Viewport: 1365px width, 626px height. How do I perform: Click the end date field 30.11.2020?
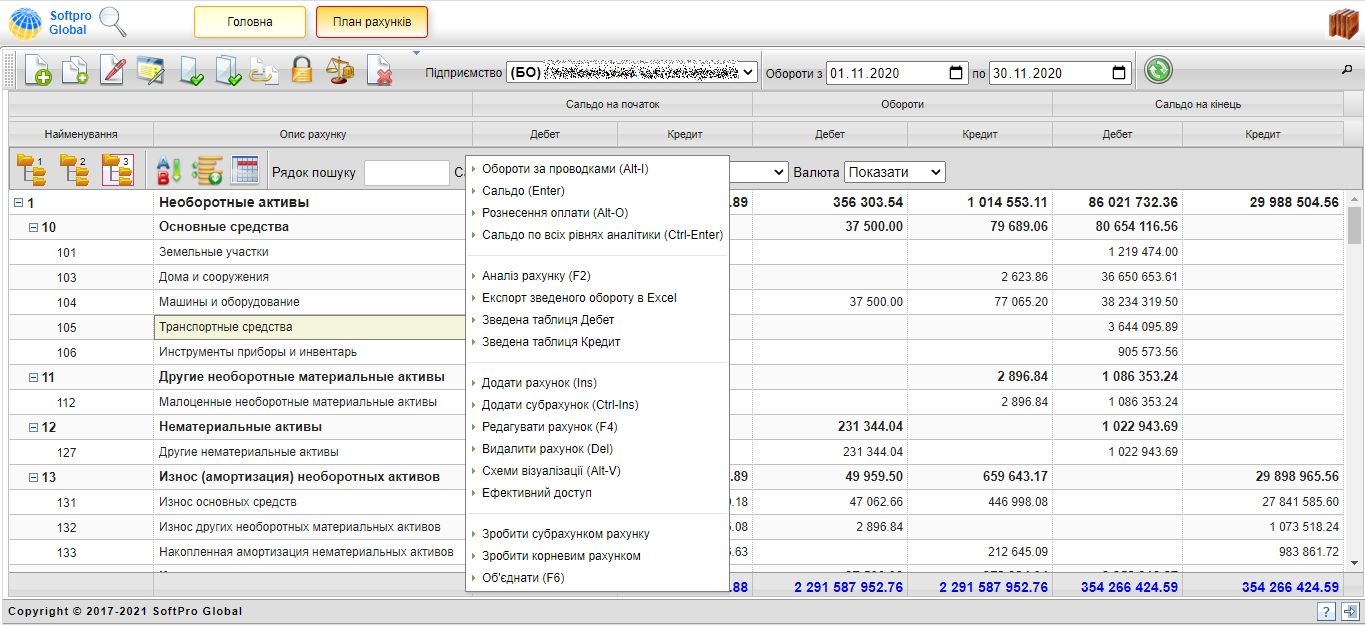tap(1060, 73)
